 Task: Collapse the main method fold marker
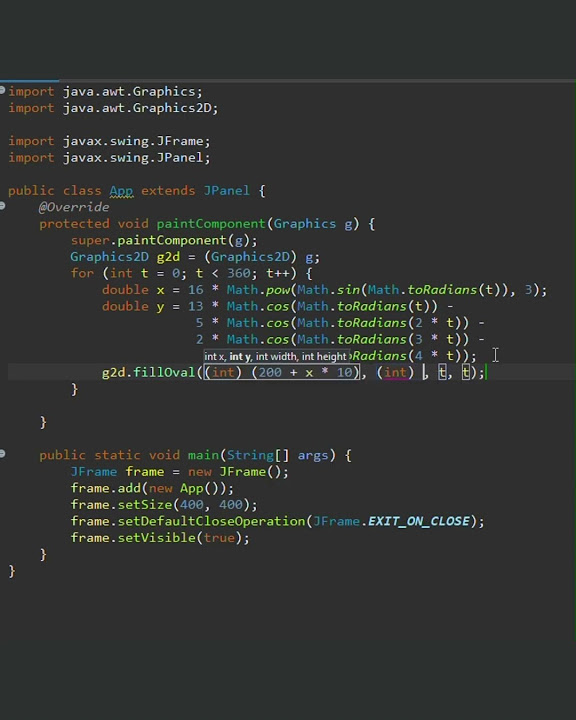coord(2,454)
